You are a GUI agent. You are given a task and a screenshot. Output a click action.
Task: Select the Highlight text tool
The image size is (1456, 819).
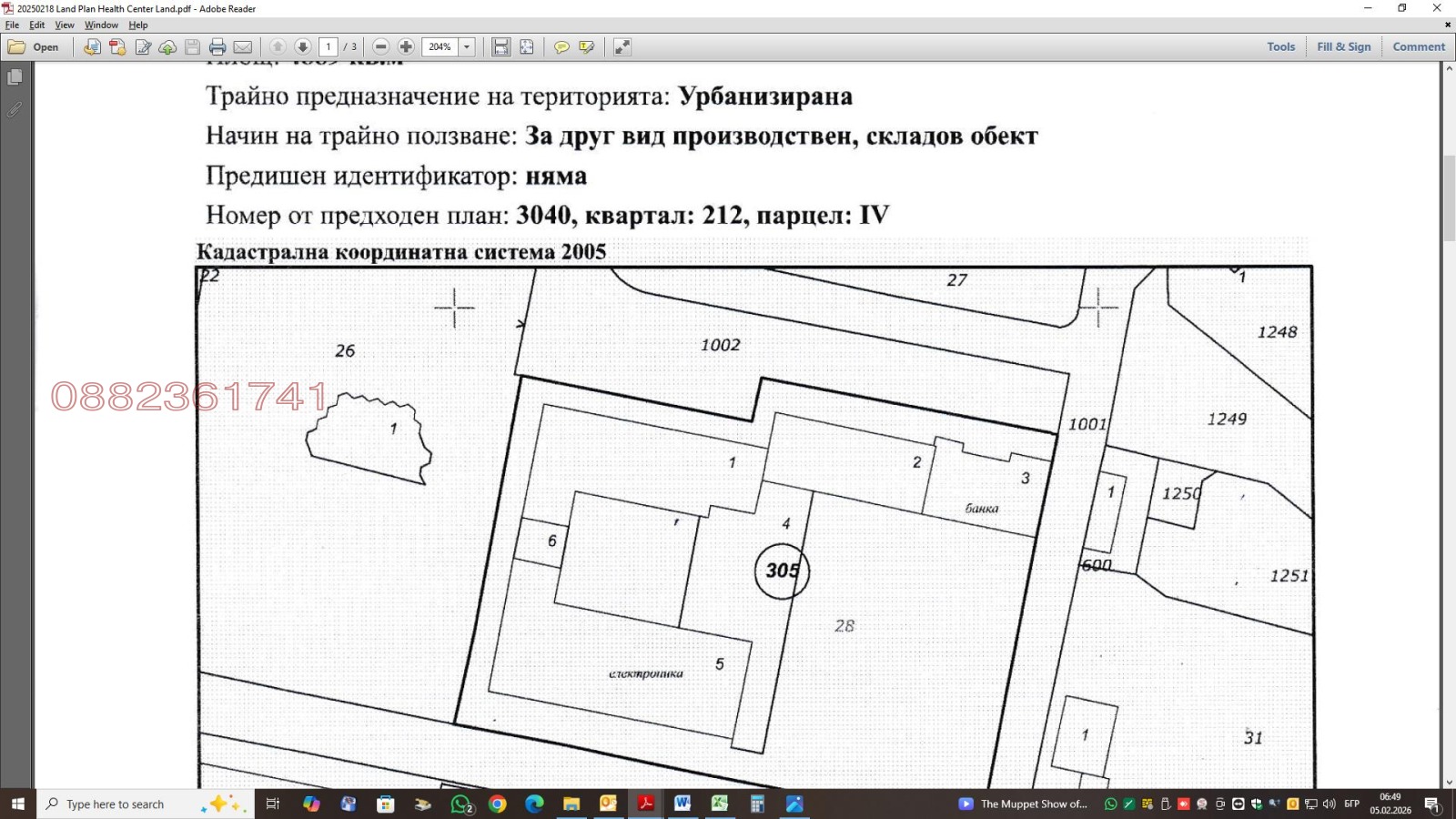[587, 47]
